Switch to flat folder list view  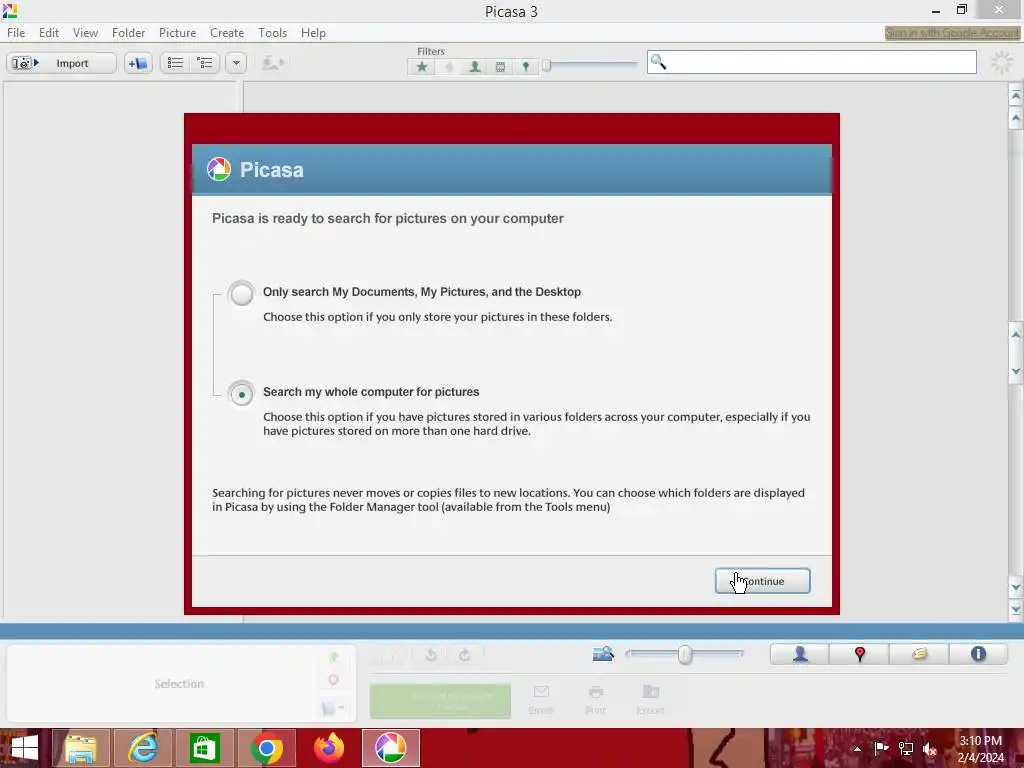[175, 63]
